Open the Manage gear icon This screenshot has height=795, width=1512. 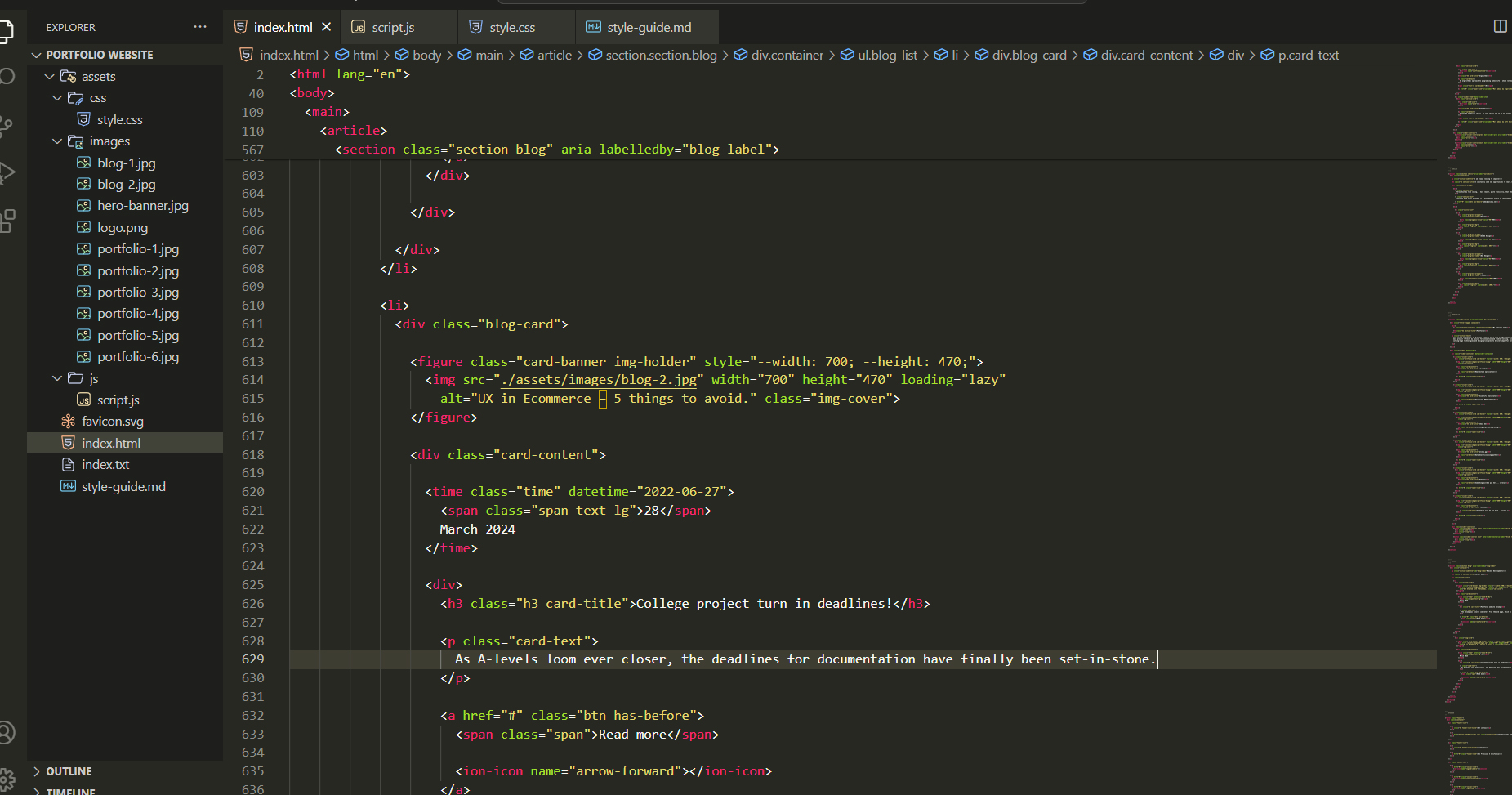pos(7,779)
